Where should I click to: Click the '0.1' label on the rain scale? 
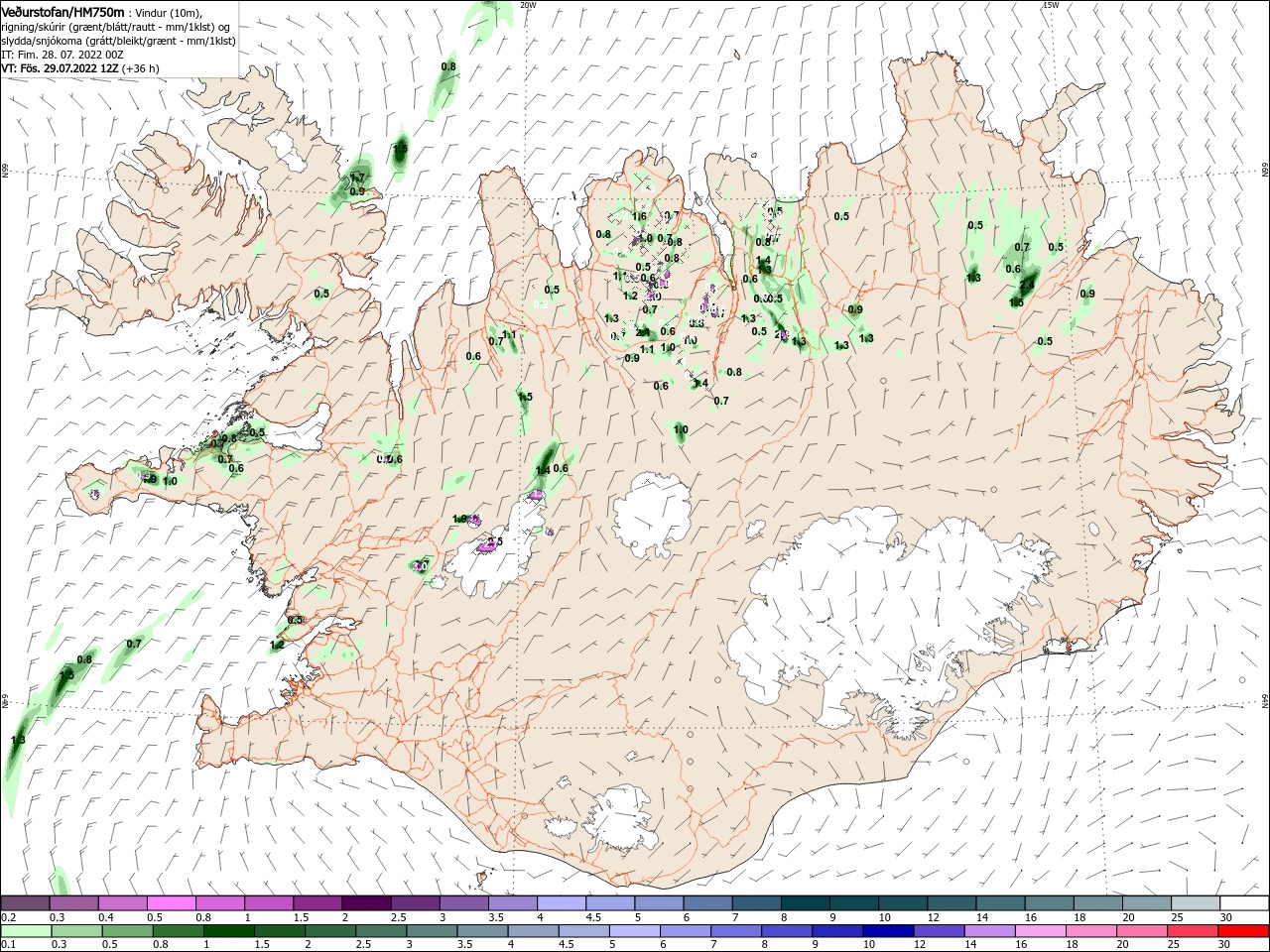coord(8,945)
